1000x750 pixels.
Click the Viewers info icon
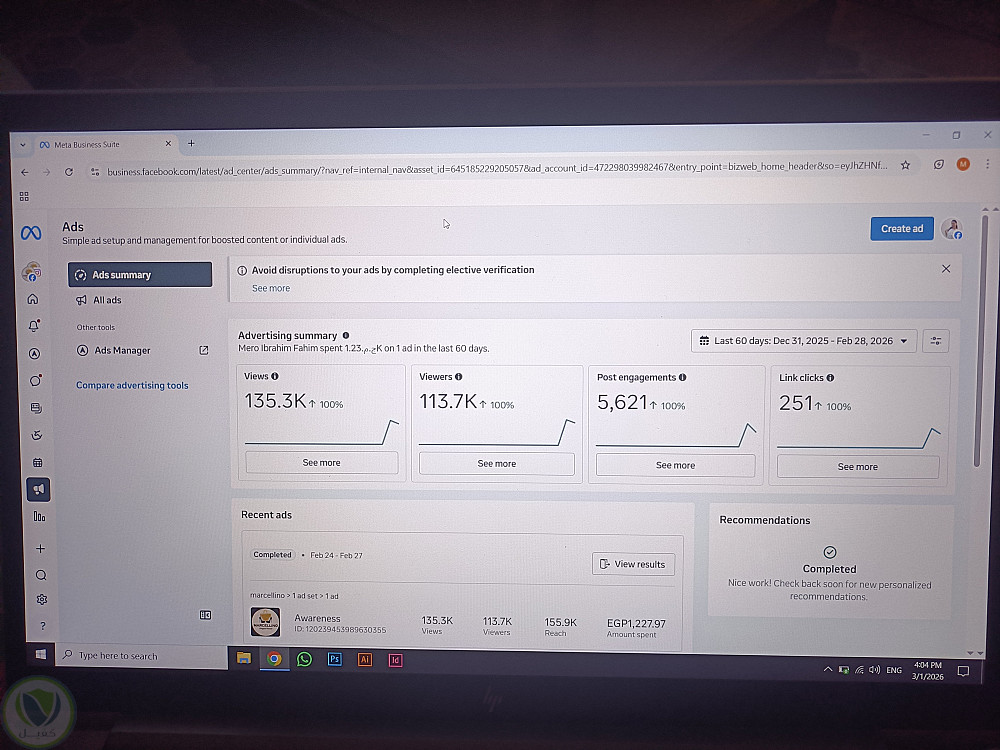coord(459,377)
